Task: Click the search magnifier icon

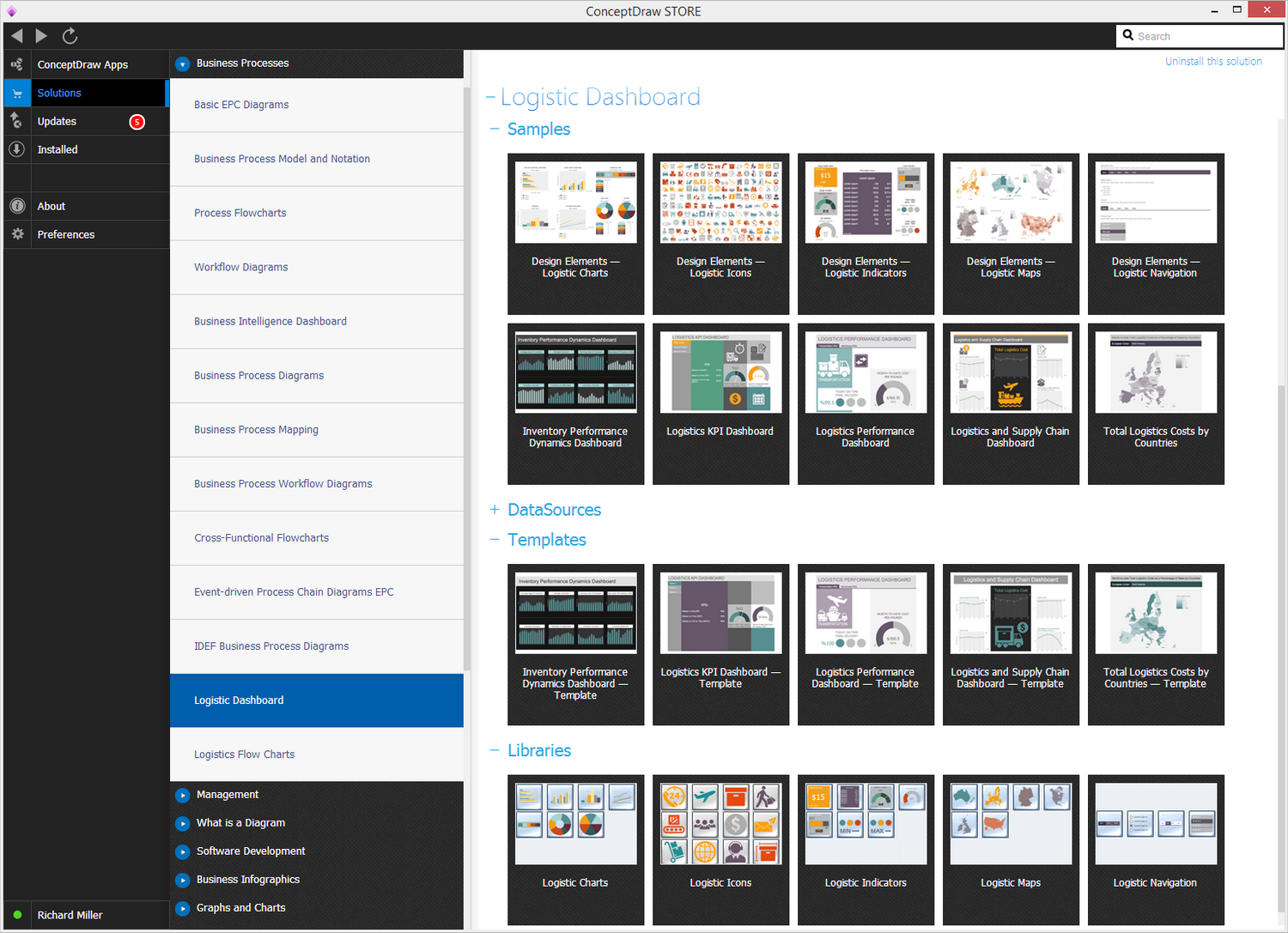Action: [1128, 35]
